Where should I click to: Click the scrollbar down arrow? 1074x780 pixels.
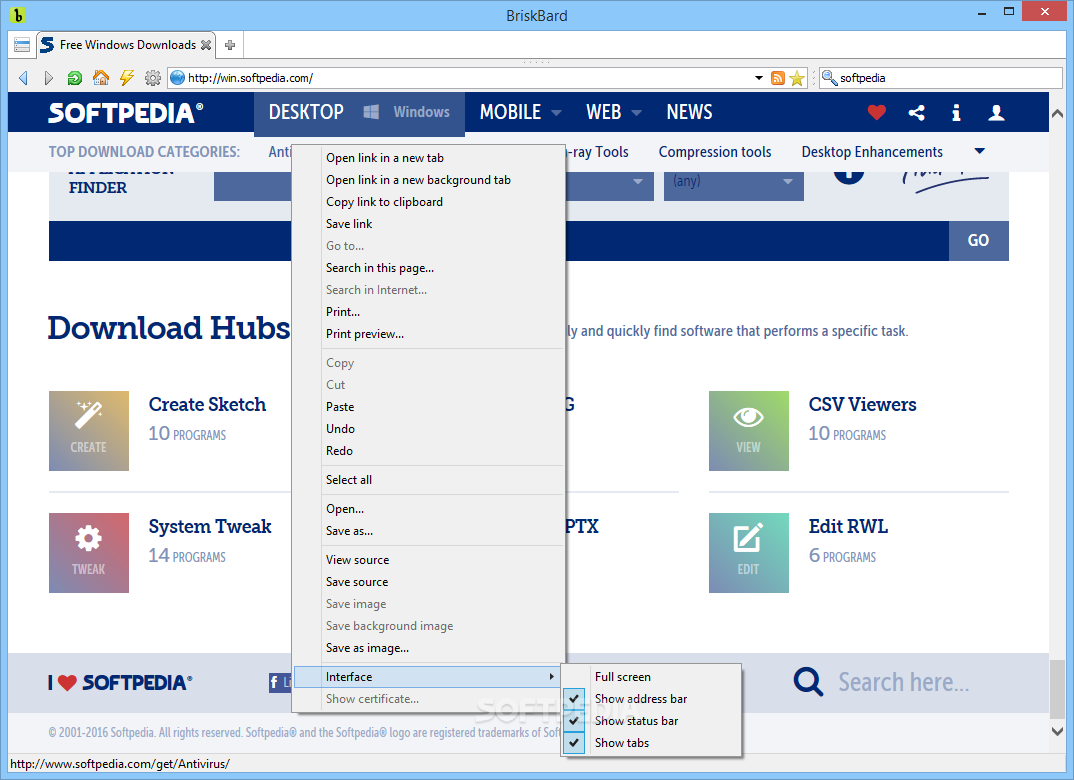click(1058, 731)
